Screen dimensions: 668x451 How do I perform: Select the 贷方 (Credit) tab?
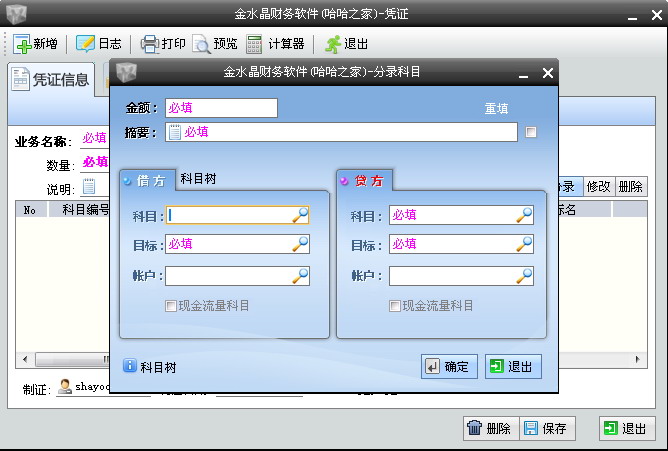pyautogui.click(x=365, y=181)
